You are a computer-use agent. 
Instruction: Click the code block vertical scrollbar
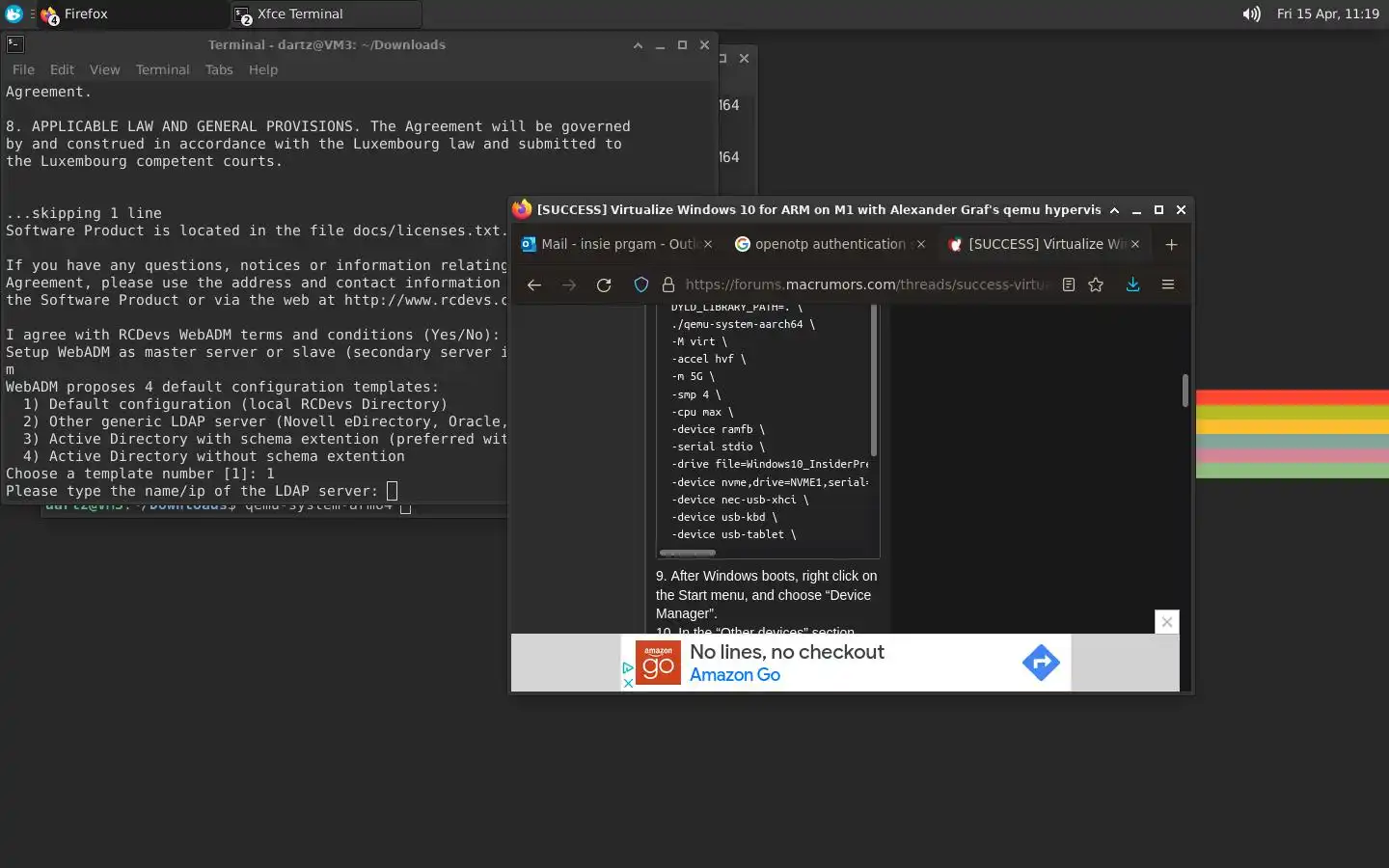click(x=874, y=380)
